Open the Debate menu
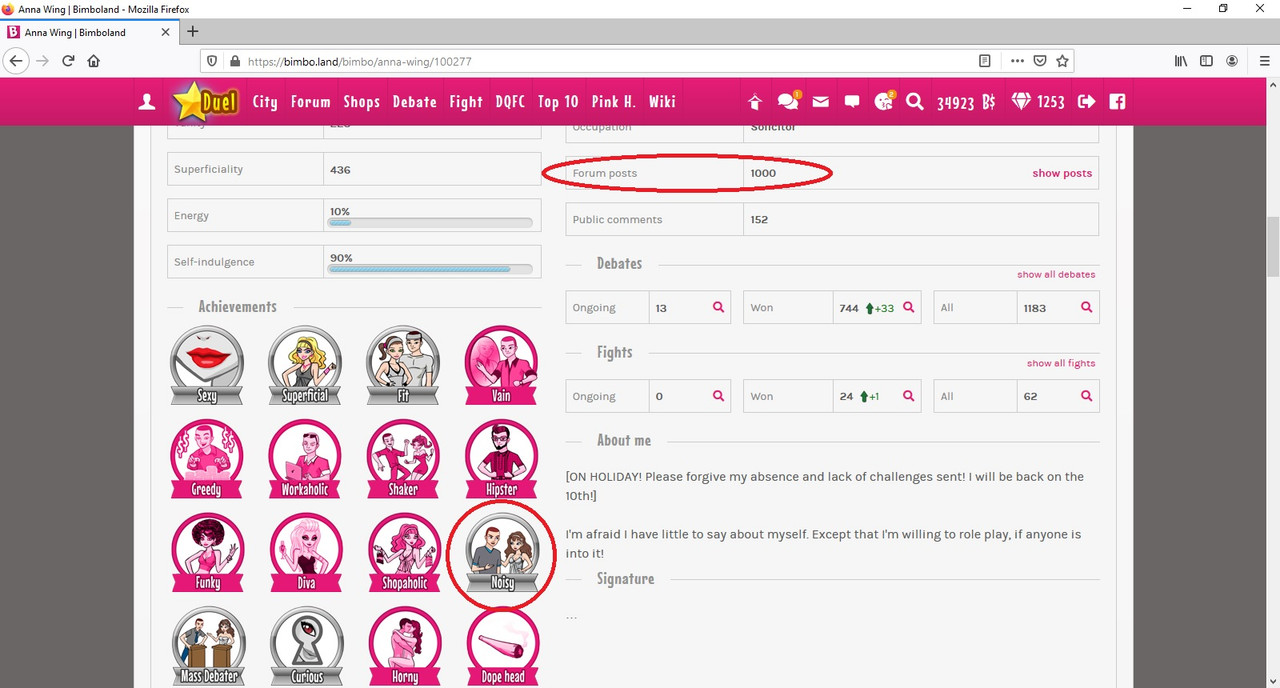This screenshot has height=688, width=1280. pyautogui.click(x=415, y=102)
